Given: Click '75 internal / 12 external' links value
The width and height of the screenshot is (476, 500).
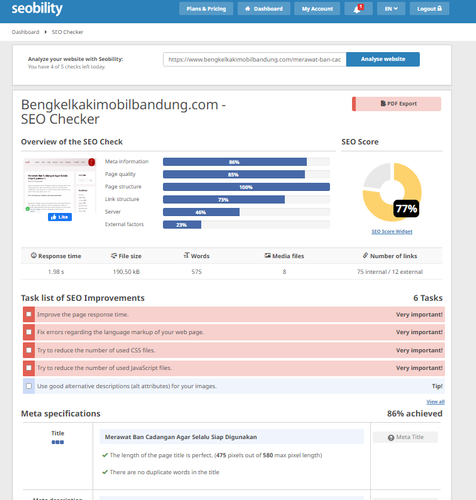Looking at the screenshot, I should point(390,272).
